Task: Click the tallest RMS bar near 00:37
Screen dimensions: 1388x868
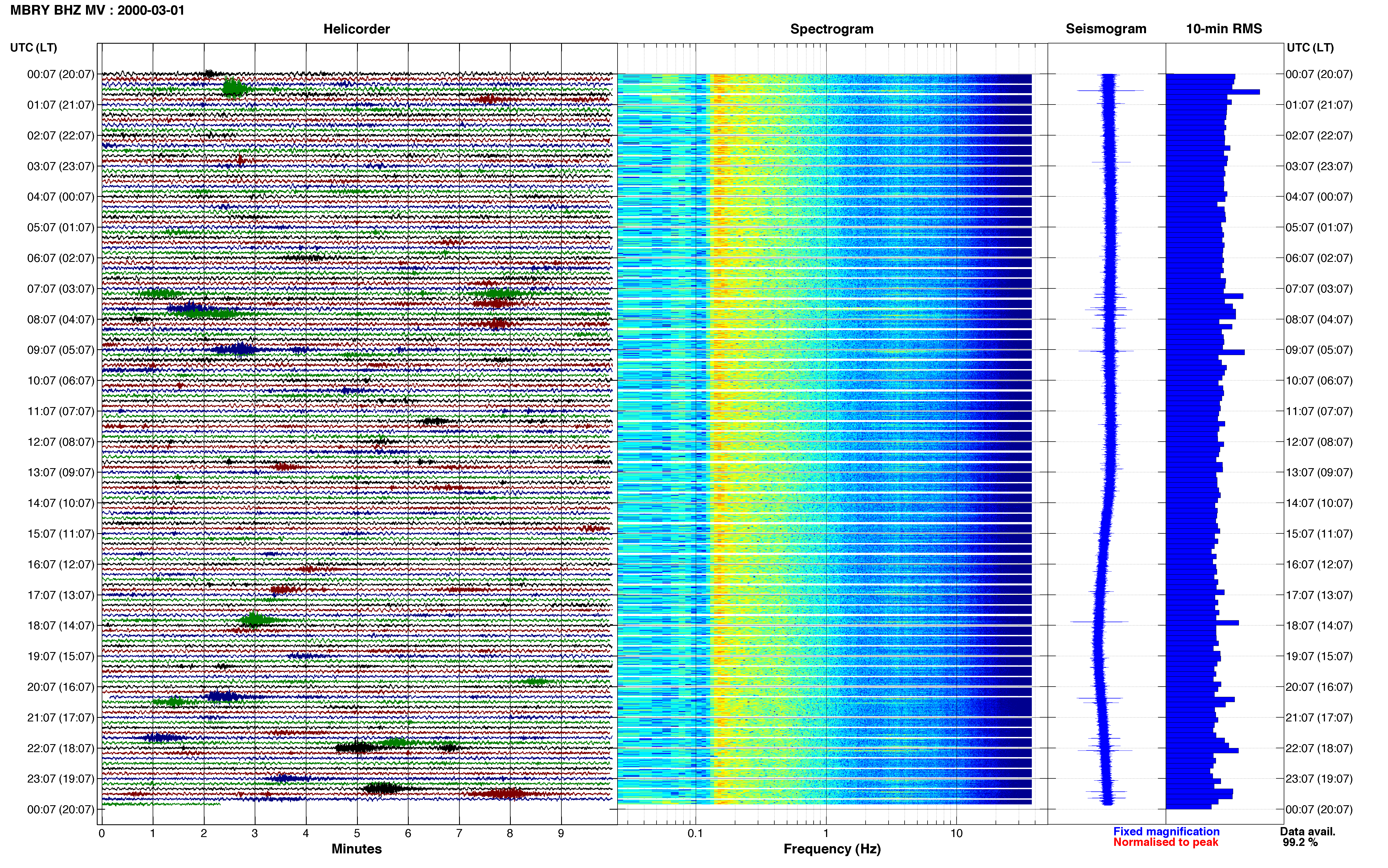Action: pyautogui.click(x=1212, y=92)
